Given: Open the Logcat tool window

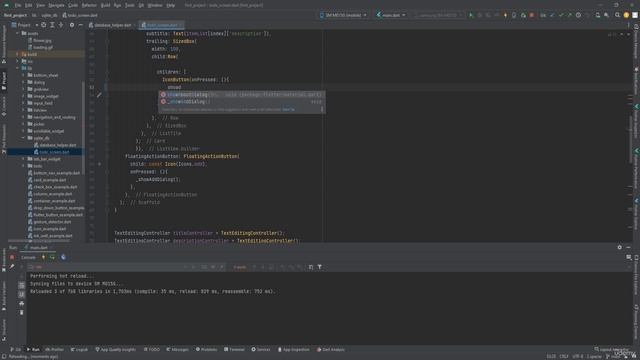Looking at the screenshot, I should pos(79,349).
